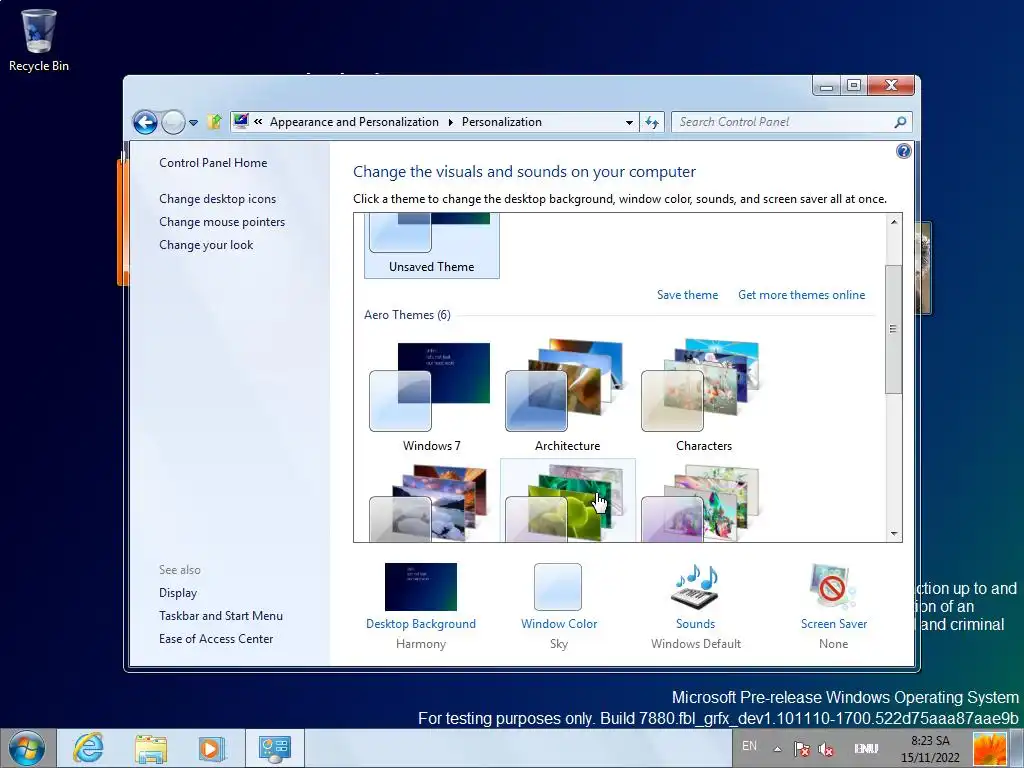Select the snowy landscape theme thumbnail
This screenshot has width=1024, height=768.
pos(432,502)
